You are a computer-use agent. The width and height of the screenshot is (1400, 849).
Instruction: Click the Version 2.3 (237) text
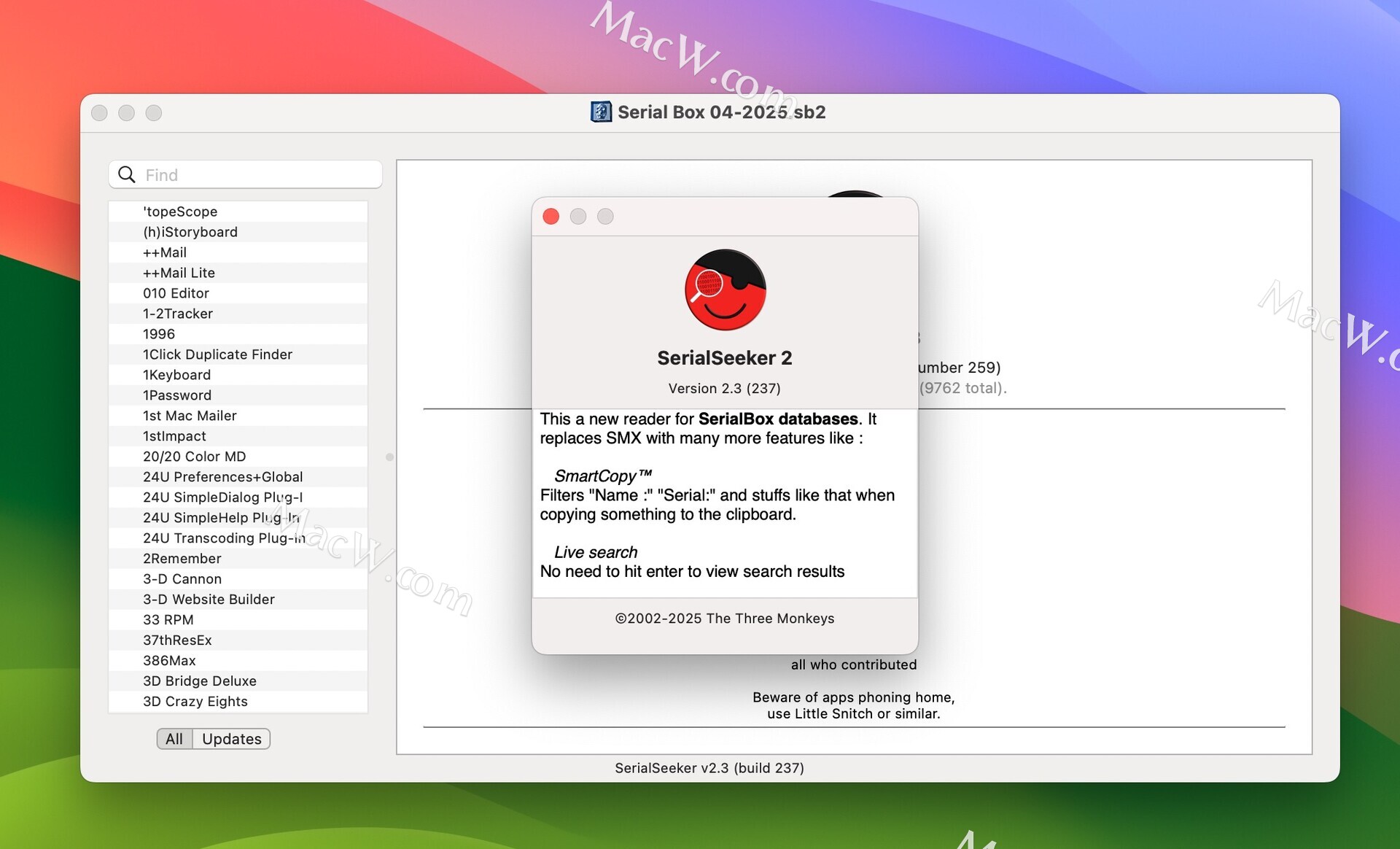[725, 389]
